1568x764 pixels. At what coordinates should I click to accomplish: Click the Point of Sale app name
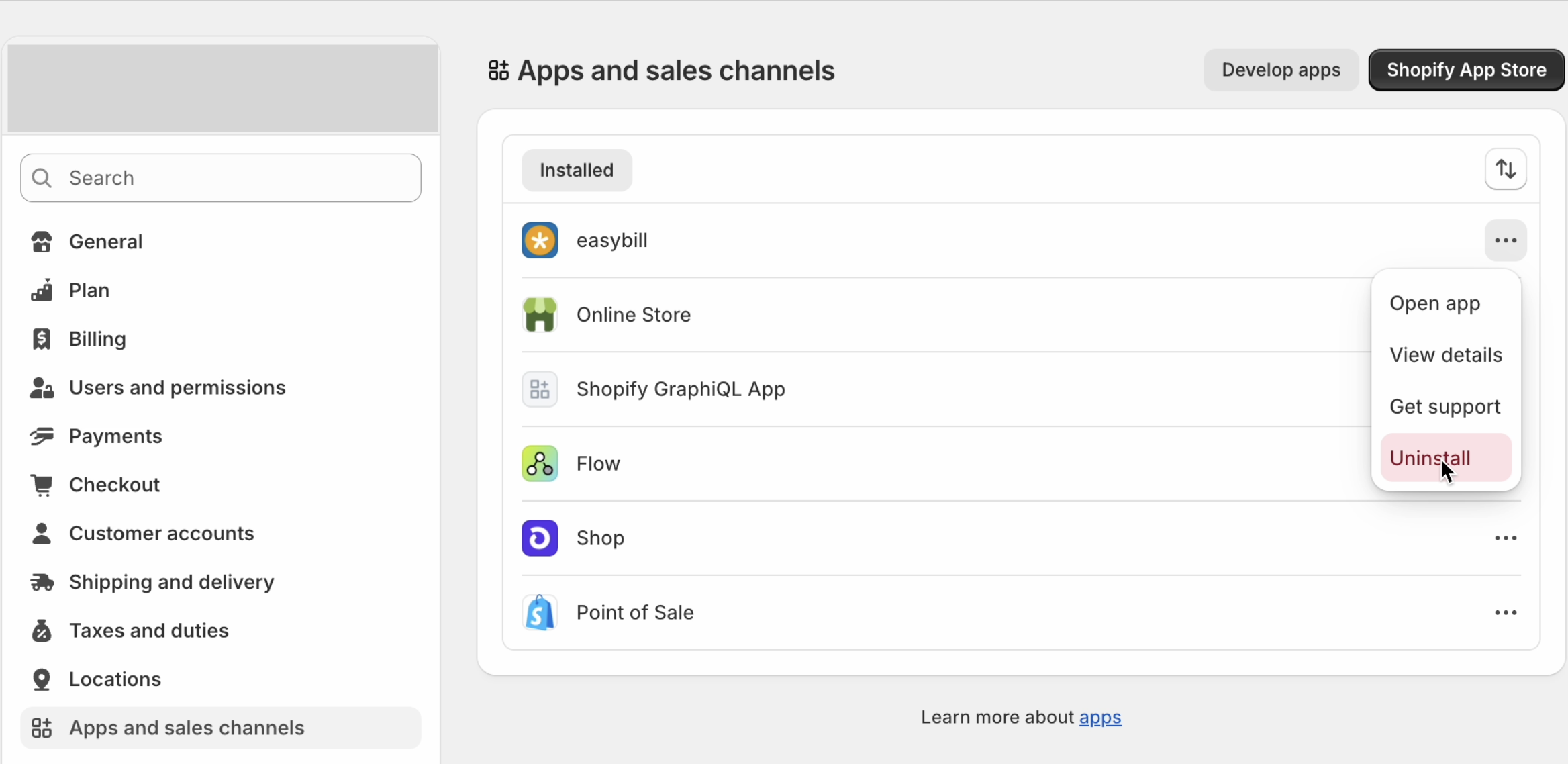click(635, 612)
